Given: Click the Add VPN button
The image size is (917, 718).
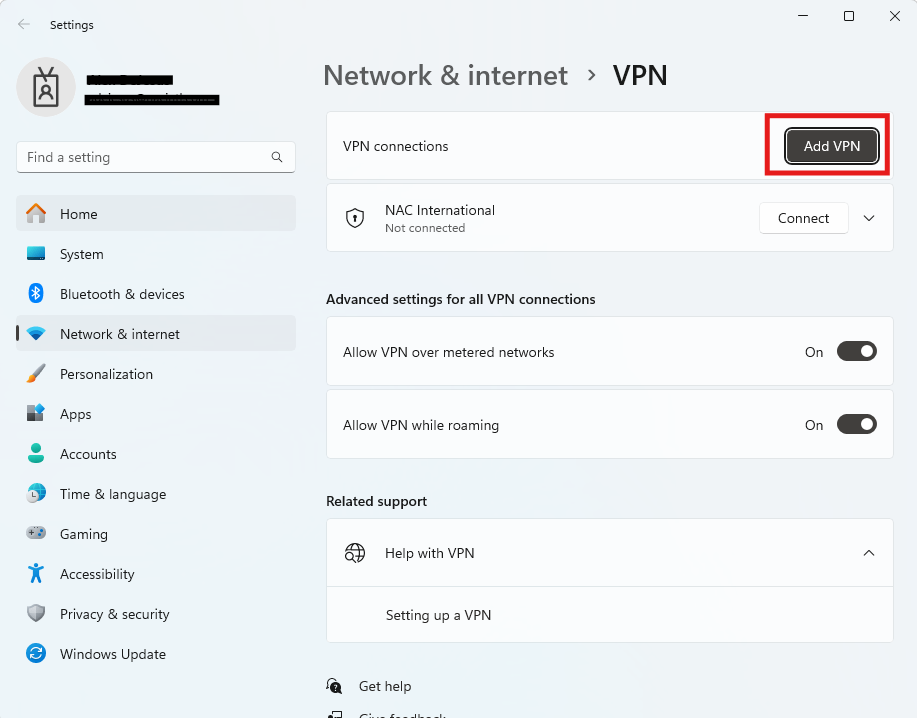Looking at the screenshot, I should click(x=830, y=145).
